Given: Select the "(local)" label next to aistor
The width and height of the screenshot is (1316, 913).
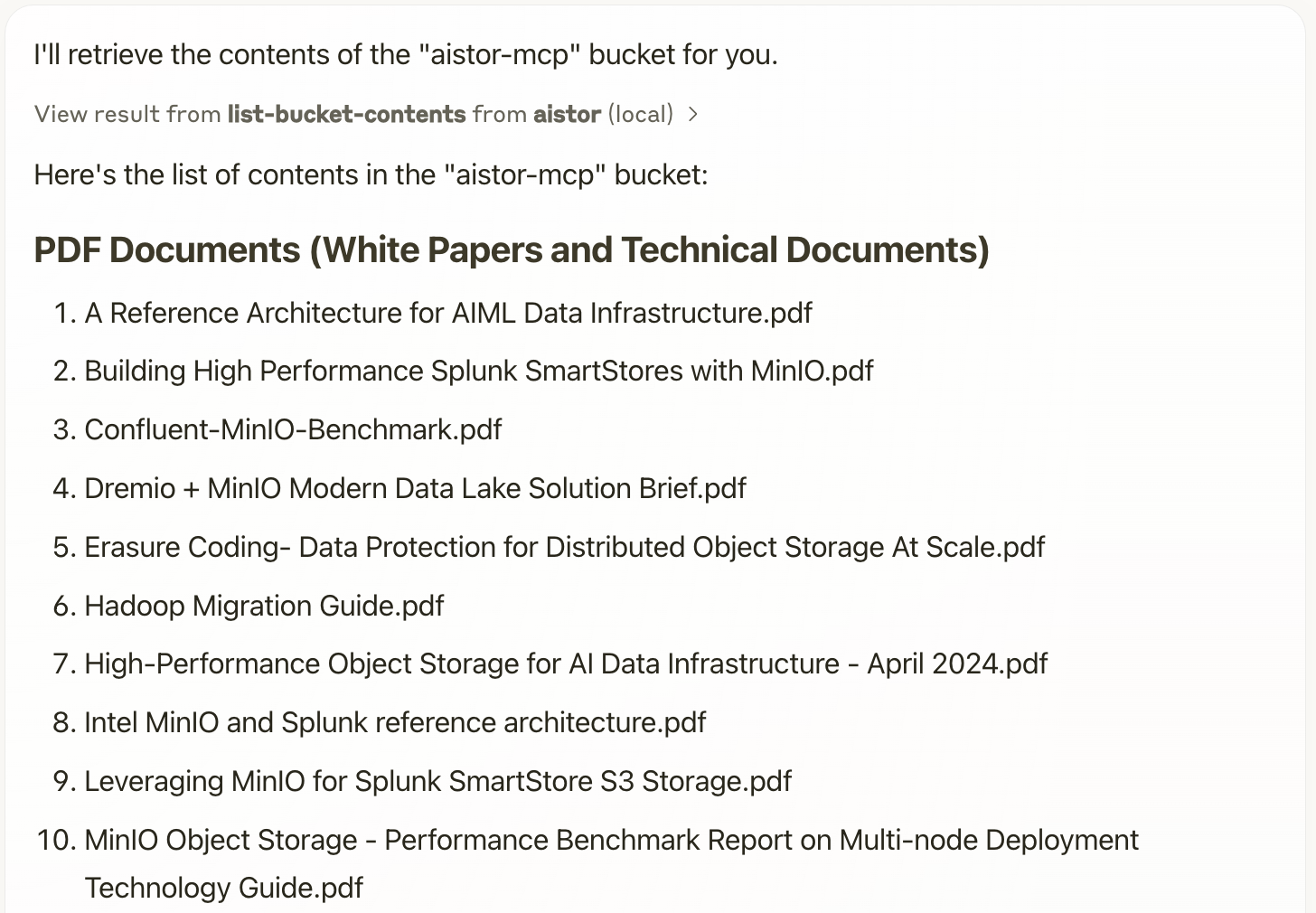Looking at the screenshot, I should coord(642,114).
